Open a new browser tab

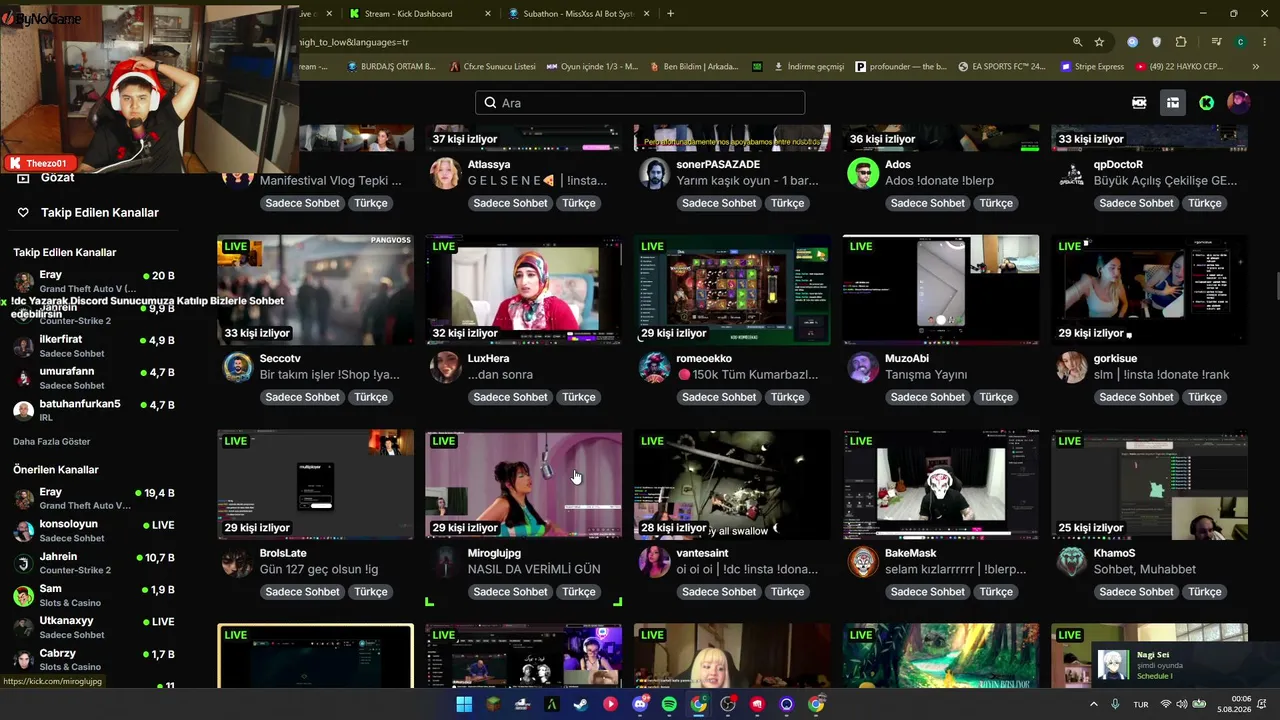coord(670,14)
